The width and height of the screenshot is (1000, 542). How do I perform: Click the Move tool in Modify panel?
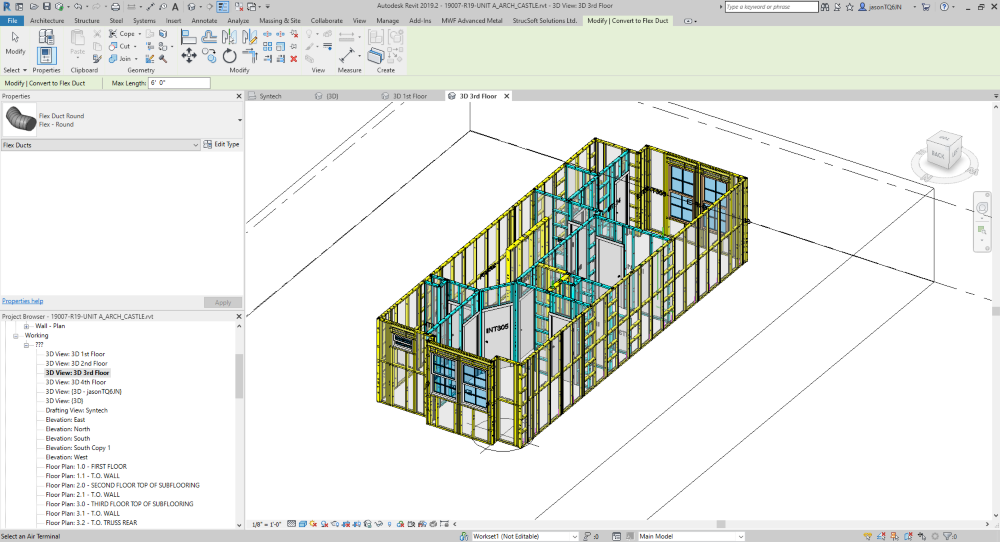coord(188,55)
